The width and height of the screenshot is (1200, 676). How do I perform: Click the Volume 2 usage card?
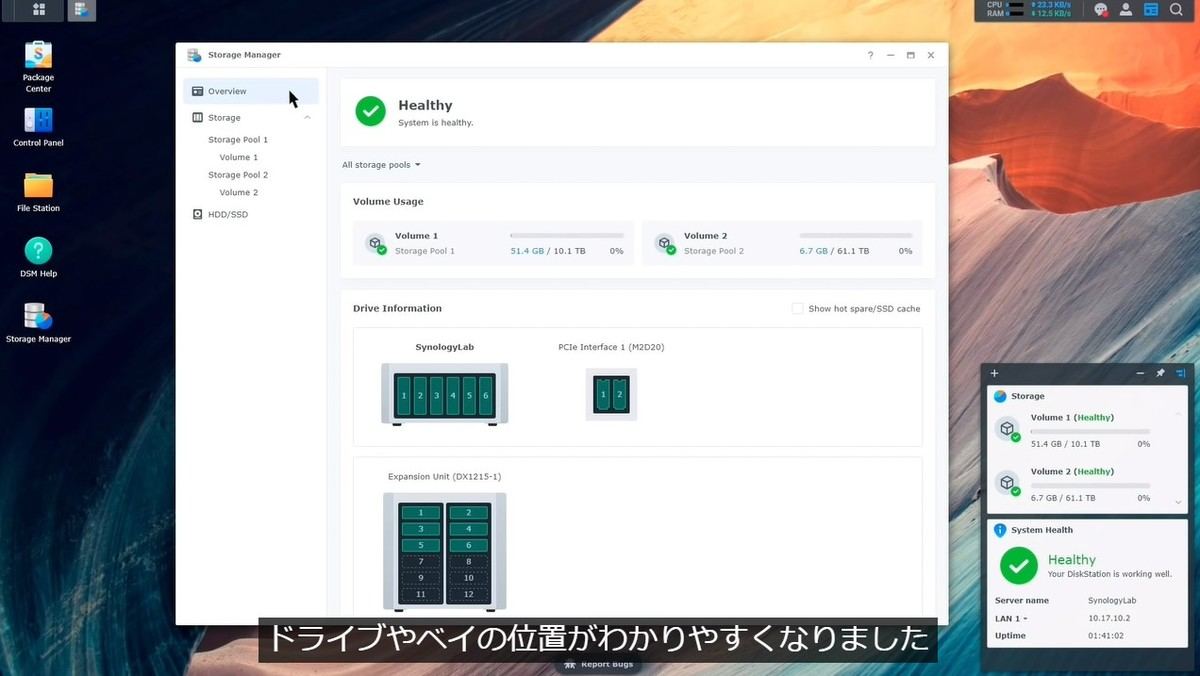click(782, 243)
